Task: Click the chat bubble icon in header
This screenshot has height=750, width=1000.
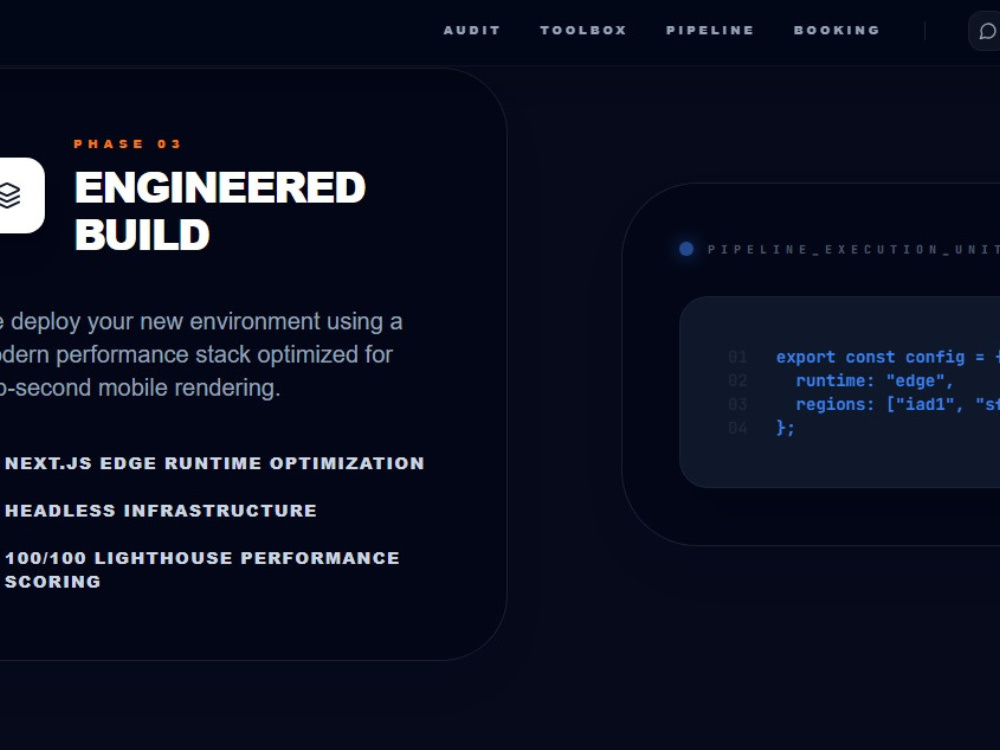Action: pos(987,31)
